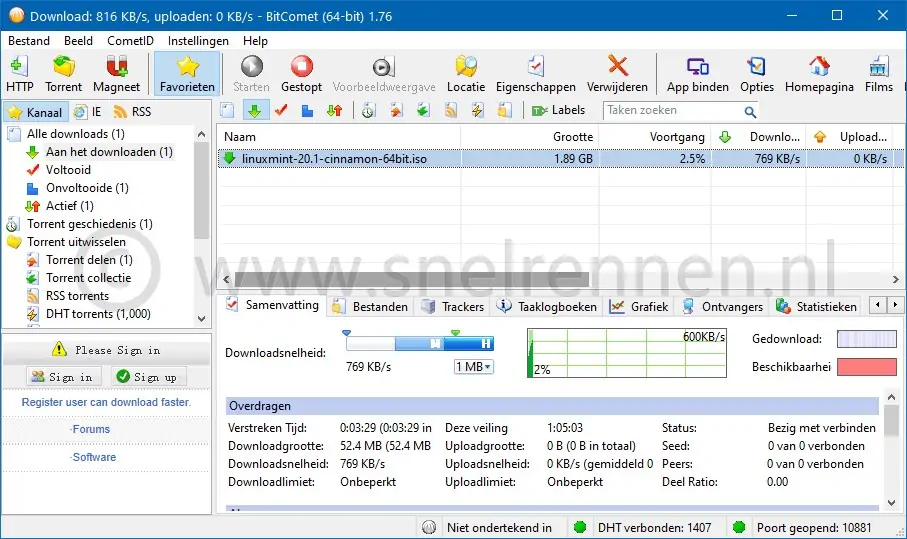Screen dimensions: 907x539
Task: Open Locatie of the download
Action: 466,73
